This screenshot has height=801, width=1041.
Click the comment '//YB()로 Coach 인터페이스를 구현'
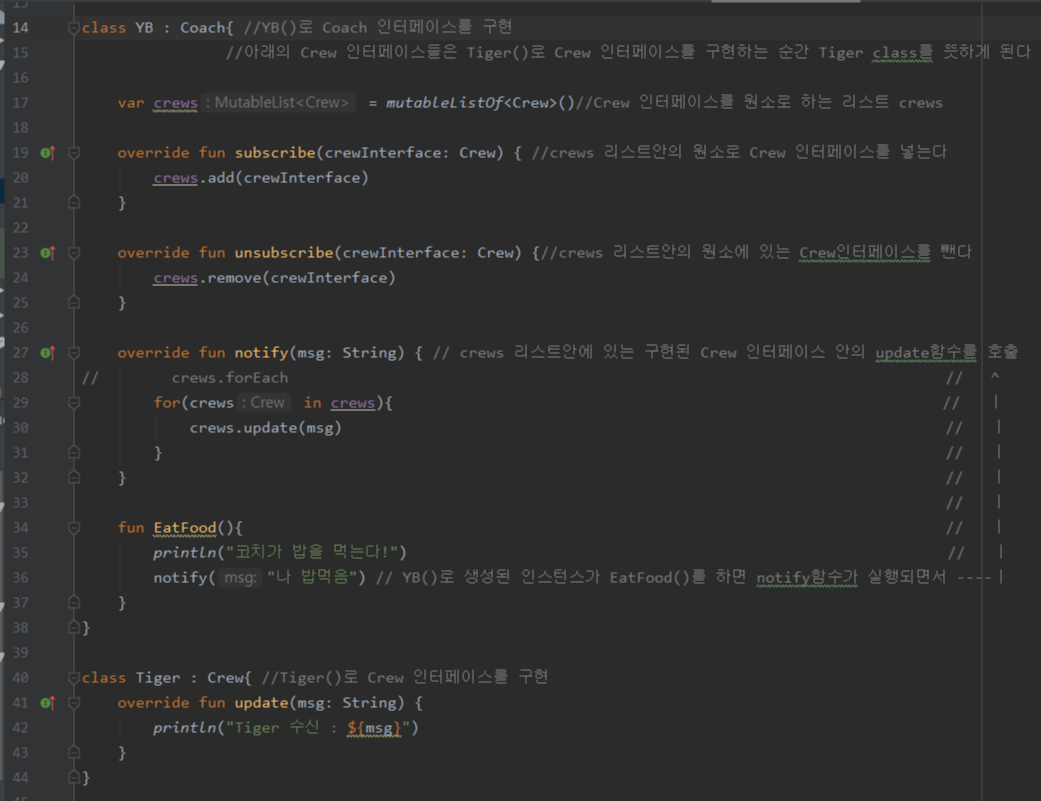378,27
